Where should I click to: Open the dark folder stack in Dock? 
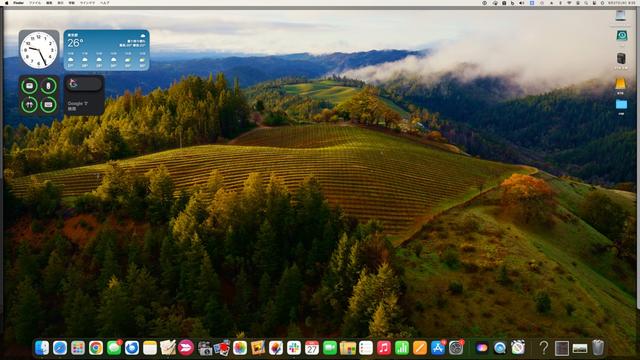[x=562, y=348]
